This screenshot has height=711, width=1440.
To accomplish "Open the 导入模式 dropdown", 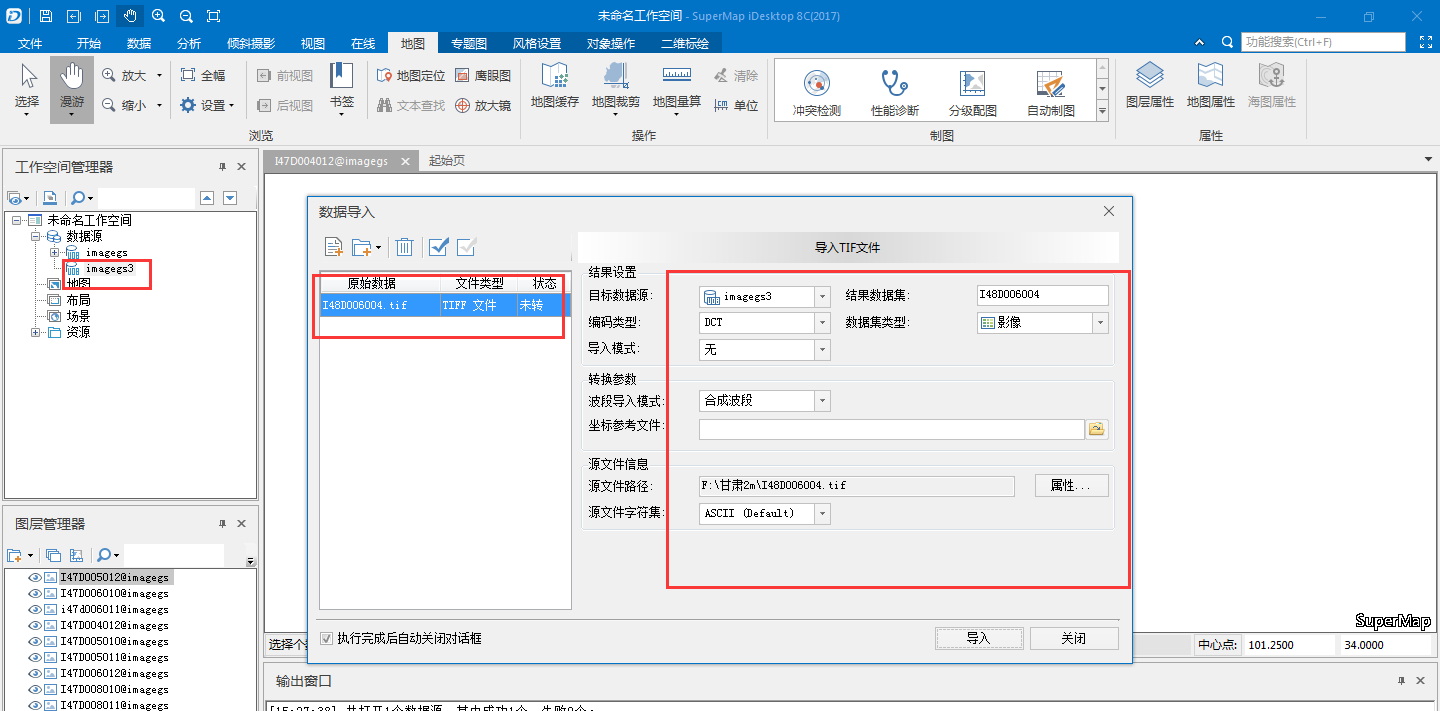I will (822, 350).
